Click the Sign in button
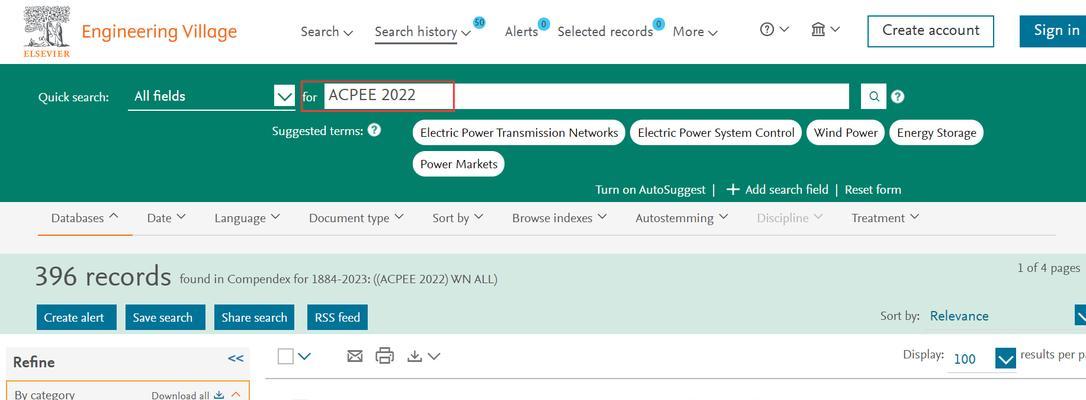Viewport: 1086px width, 400px height. click(1053, 31)
